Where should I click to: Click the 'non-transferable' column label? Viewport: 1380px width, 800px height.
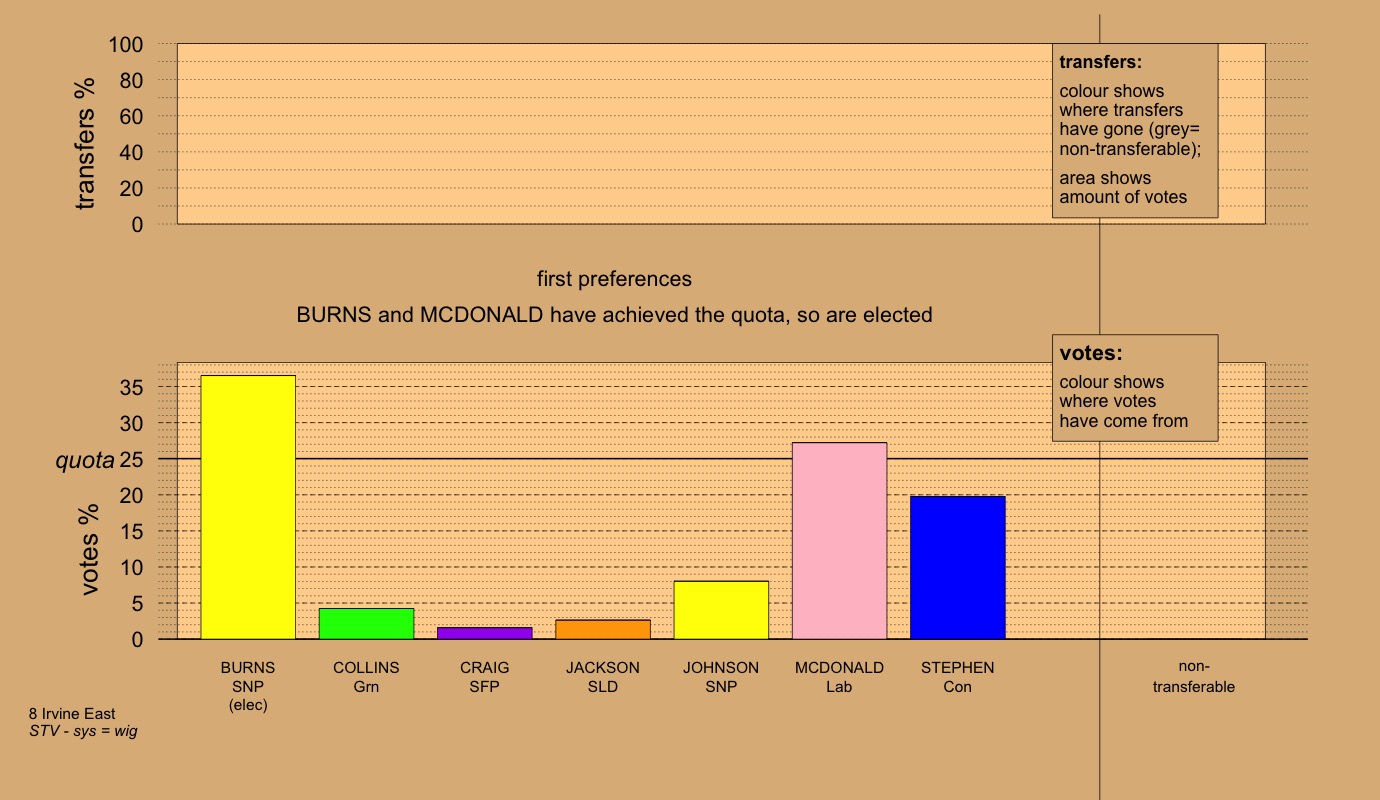1194,677
